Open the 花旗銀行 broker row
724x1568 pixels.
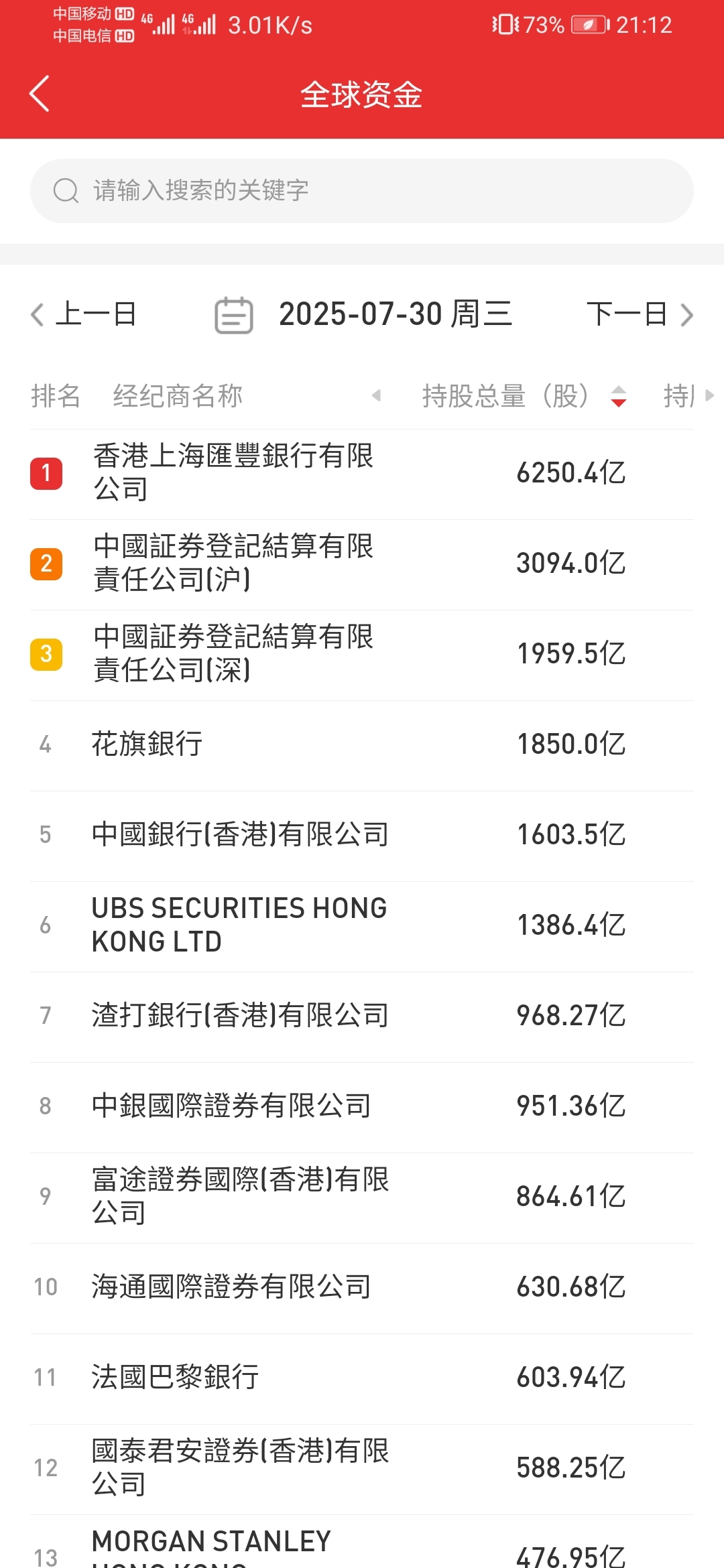[x=362, y=745]
